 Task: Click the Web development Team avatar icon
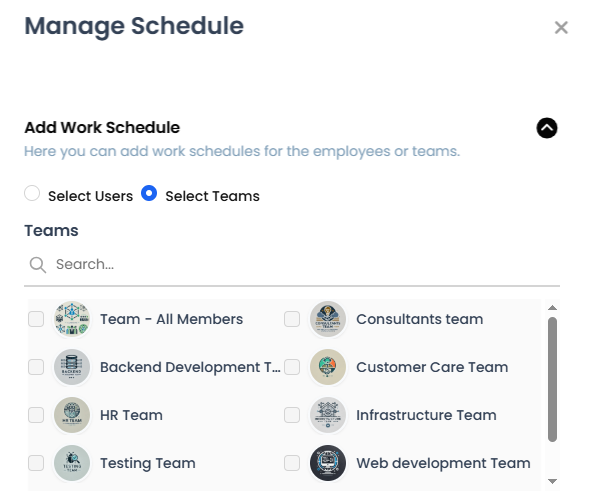[x=328, y=463]
